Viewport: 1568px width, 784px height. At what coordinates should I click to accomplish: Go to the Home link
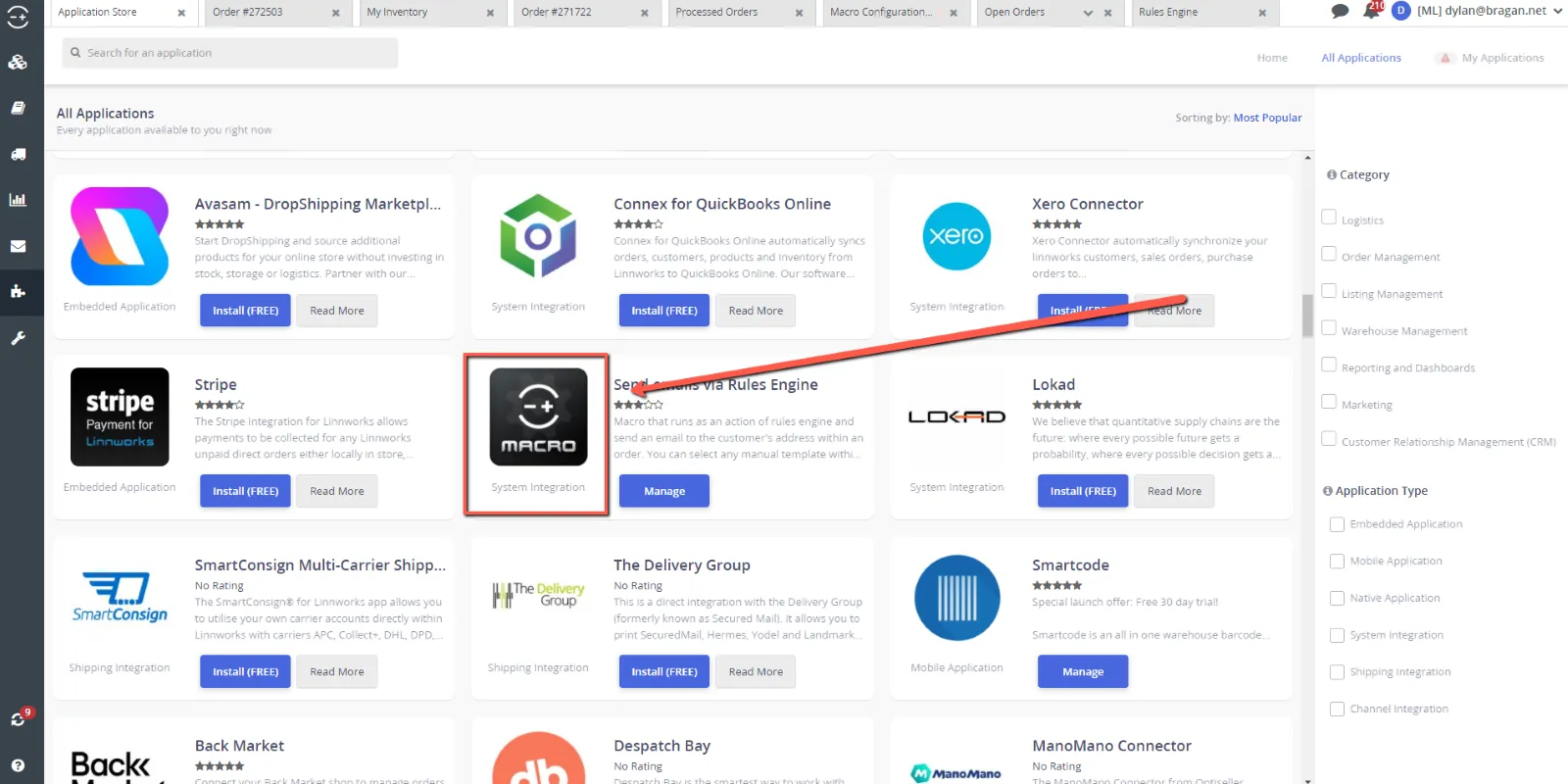coord(1272,58)
